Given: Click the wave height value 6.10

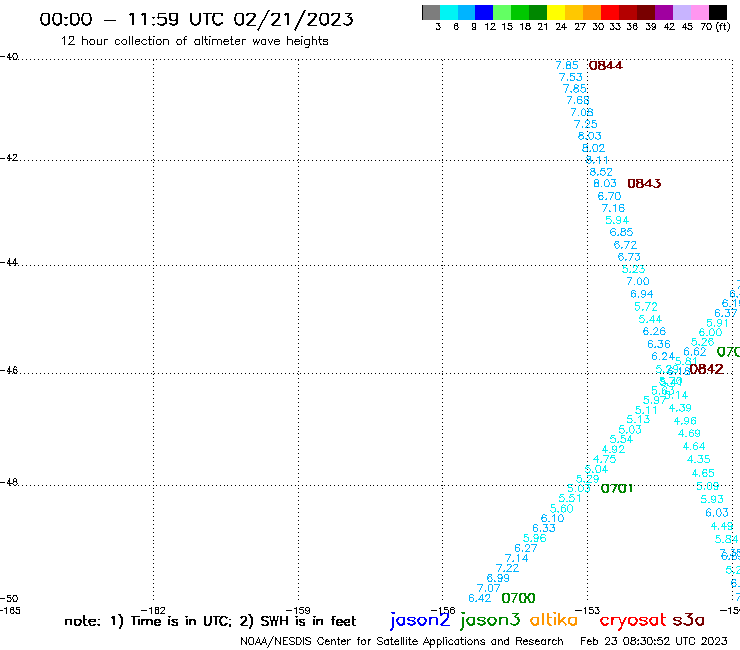Looking at the screenshot, I should 553,518.
